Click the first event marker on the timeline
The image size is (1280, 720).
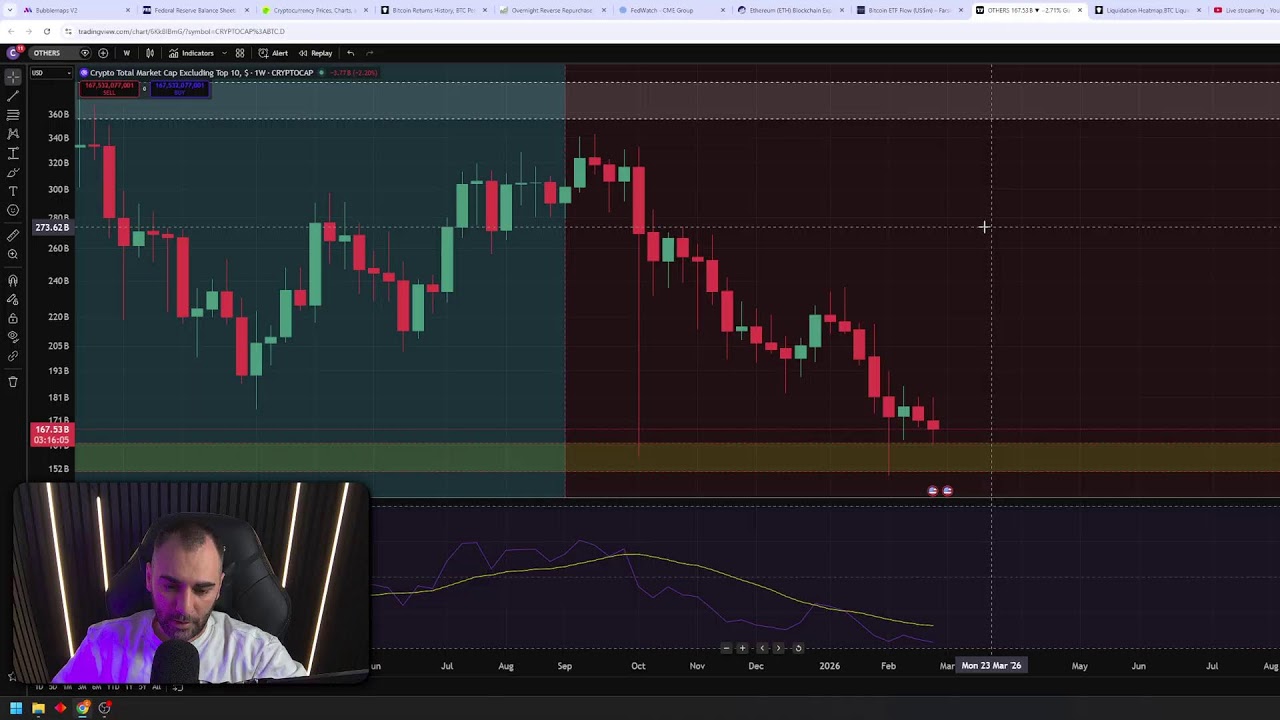(x=933, y=491)
